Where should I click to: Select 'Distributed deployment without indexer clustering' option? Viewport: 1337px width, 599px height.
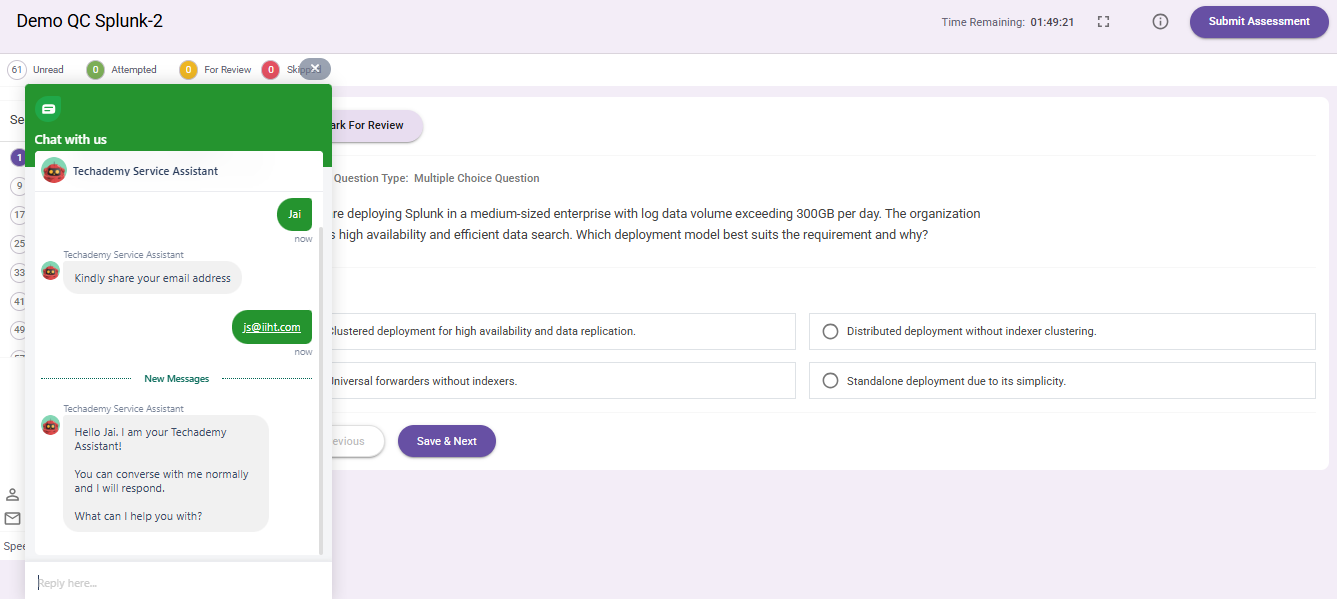(x=830, y=331)
